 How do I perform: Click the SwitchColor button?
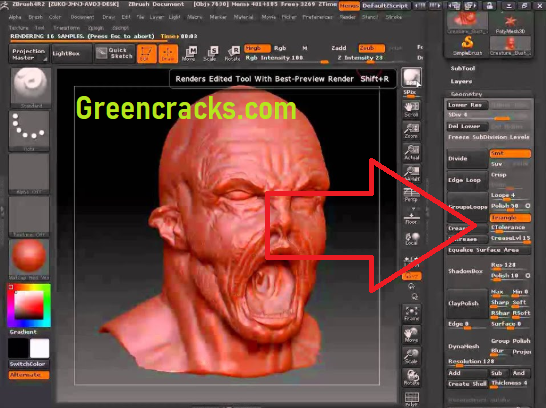tap(29, 364)
